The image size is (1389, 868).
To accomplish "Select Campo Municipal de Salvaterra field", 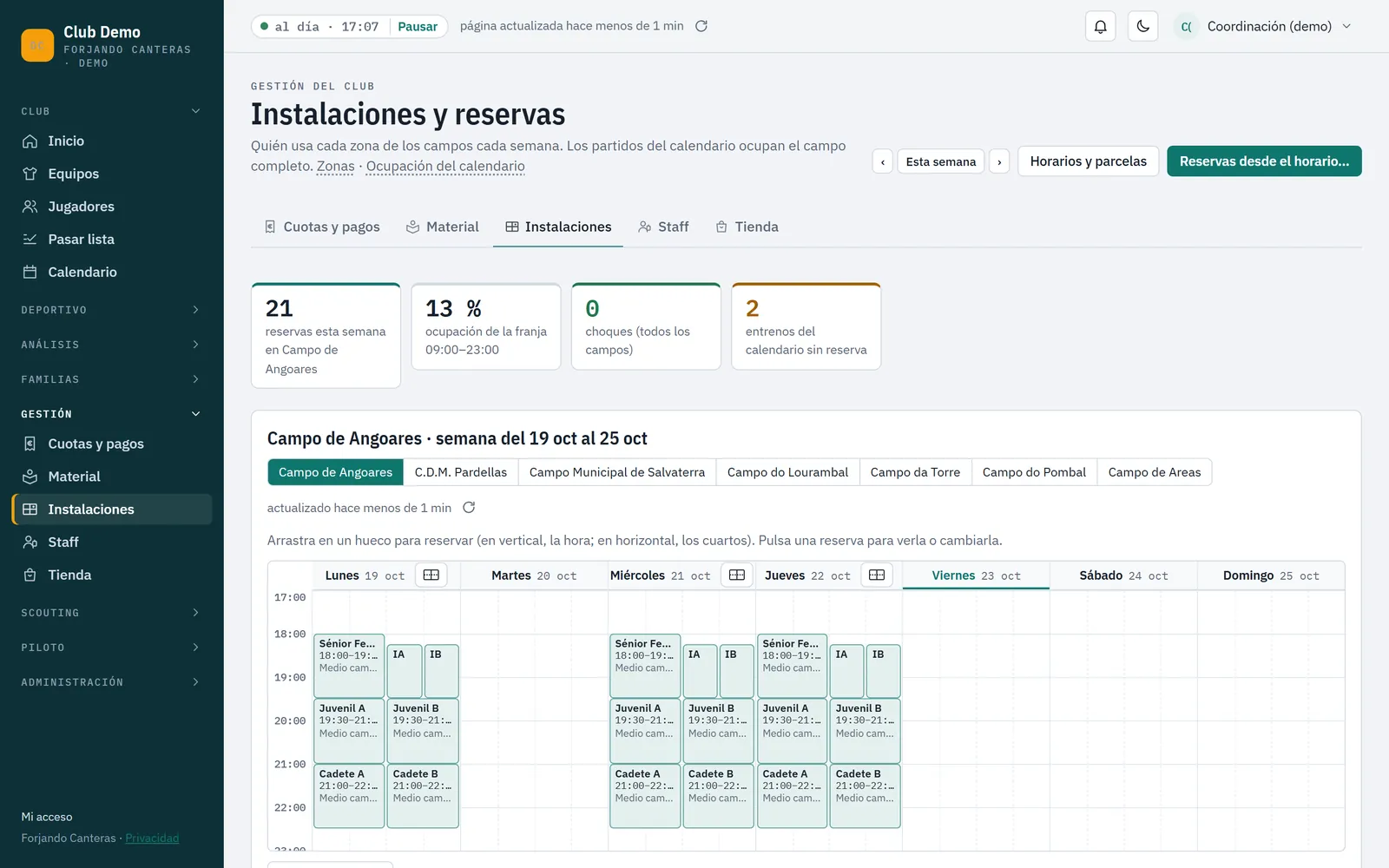I will 617,472.
